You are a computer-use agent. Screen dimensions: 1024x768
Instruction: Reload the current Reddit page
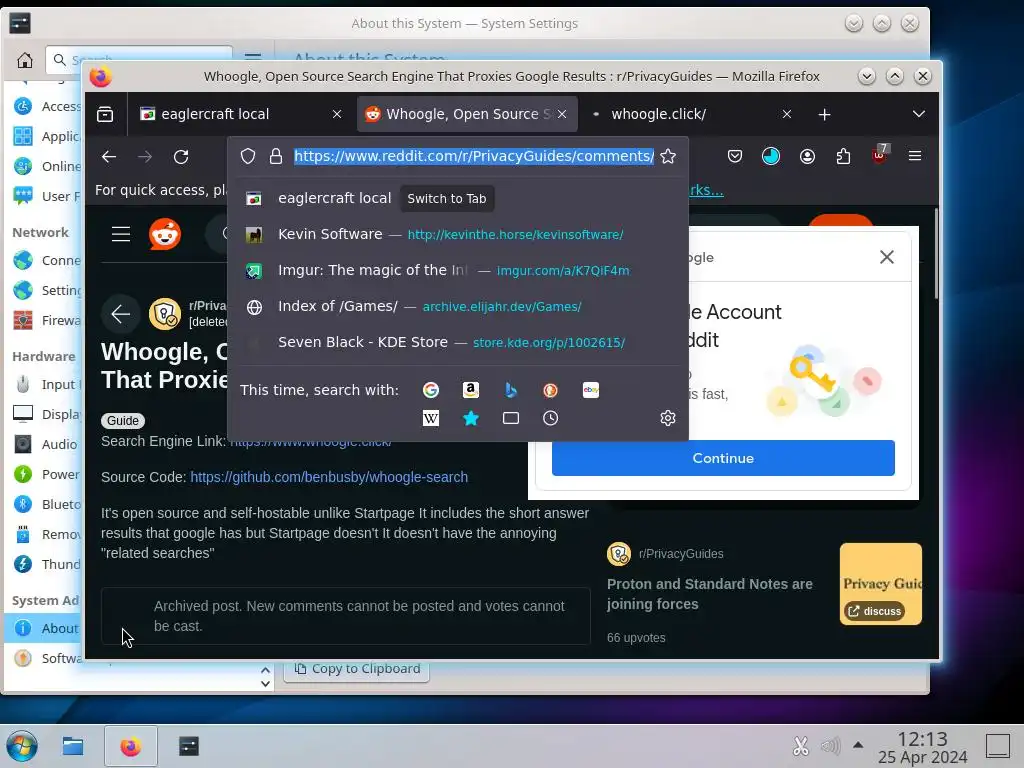tap(181, 157)
